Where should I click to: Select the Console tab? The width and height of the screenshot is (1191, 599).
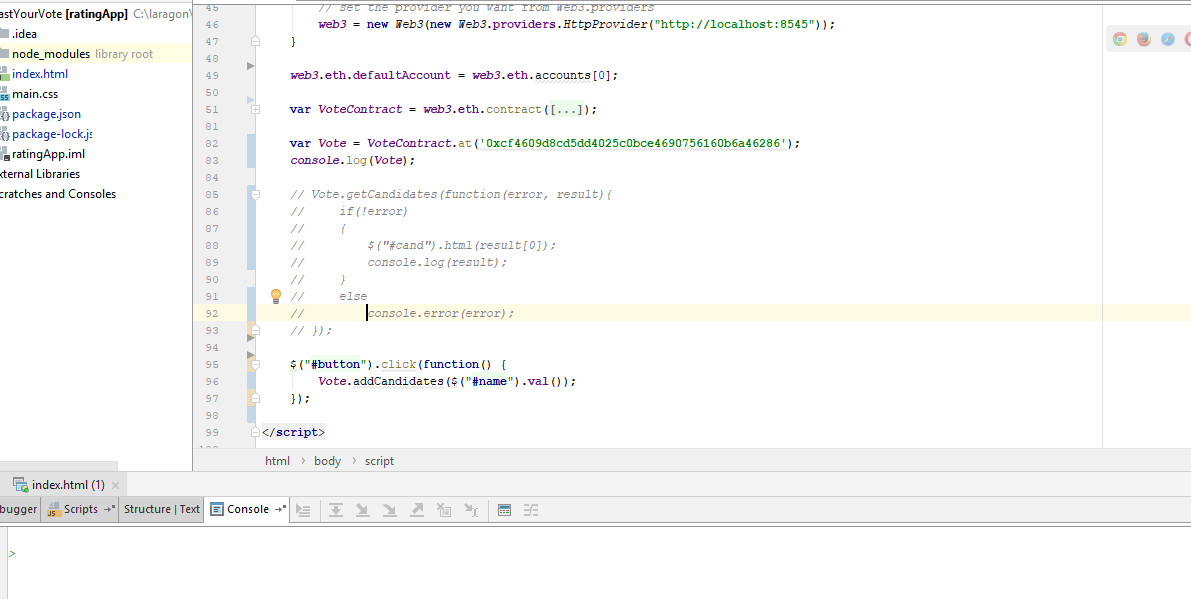(x=246, y=509)
